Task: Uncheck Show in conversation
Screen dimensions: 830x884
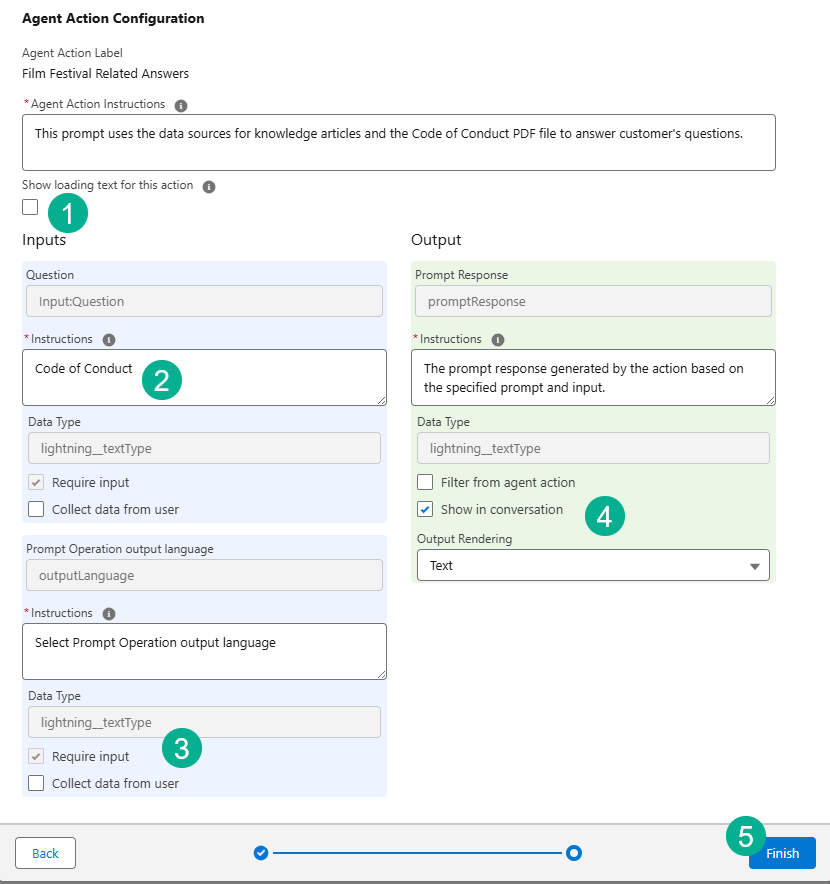Action: click(426, 510)
